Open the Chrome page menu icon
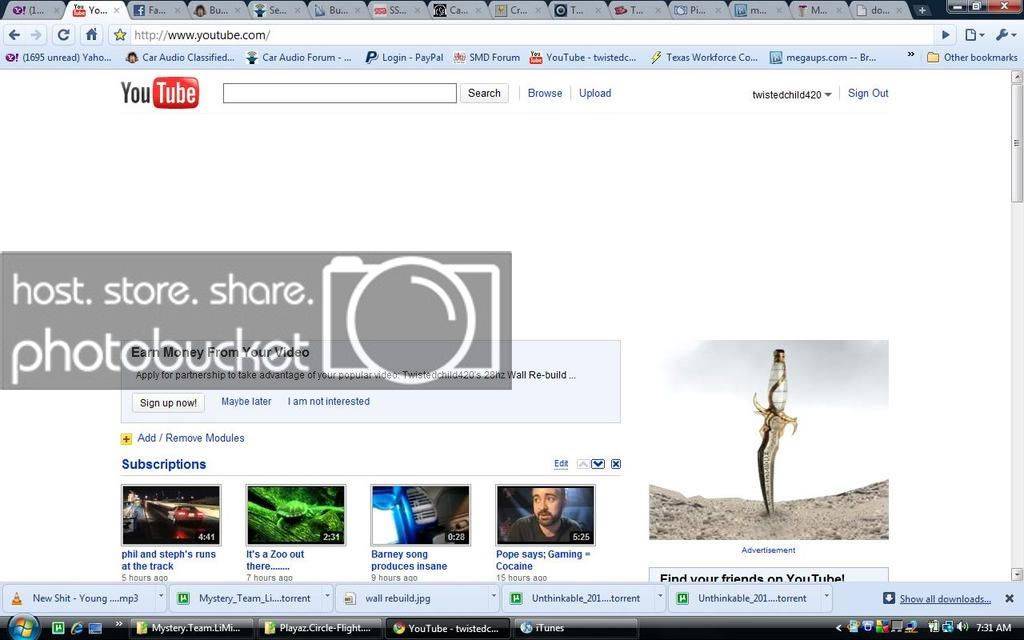 point(974,35)
